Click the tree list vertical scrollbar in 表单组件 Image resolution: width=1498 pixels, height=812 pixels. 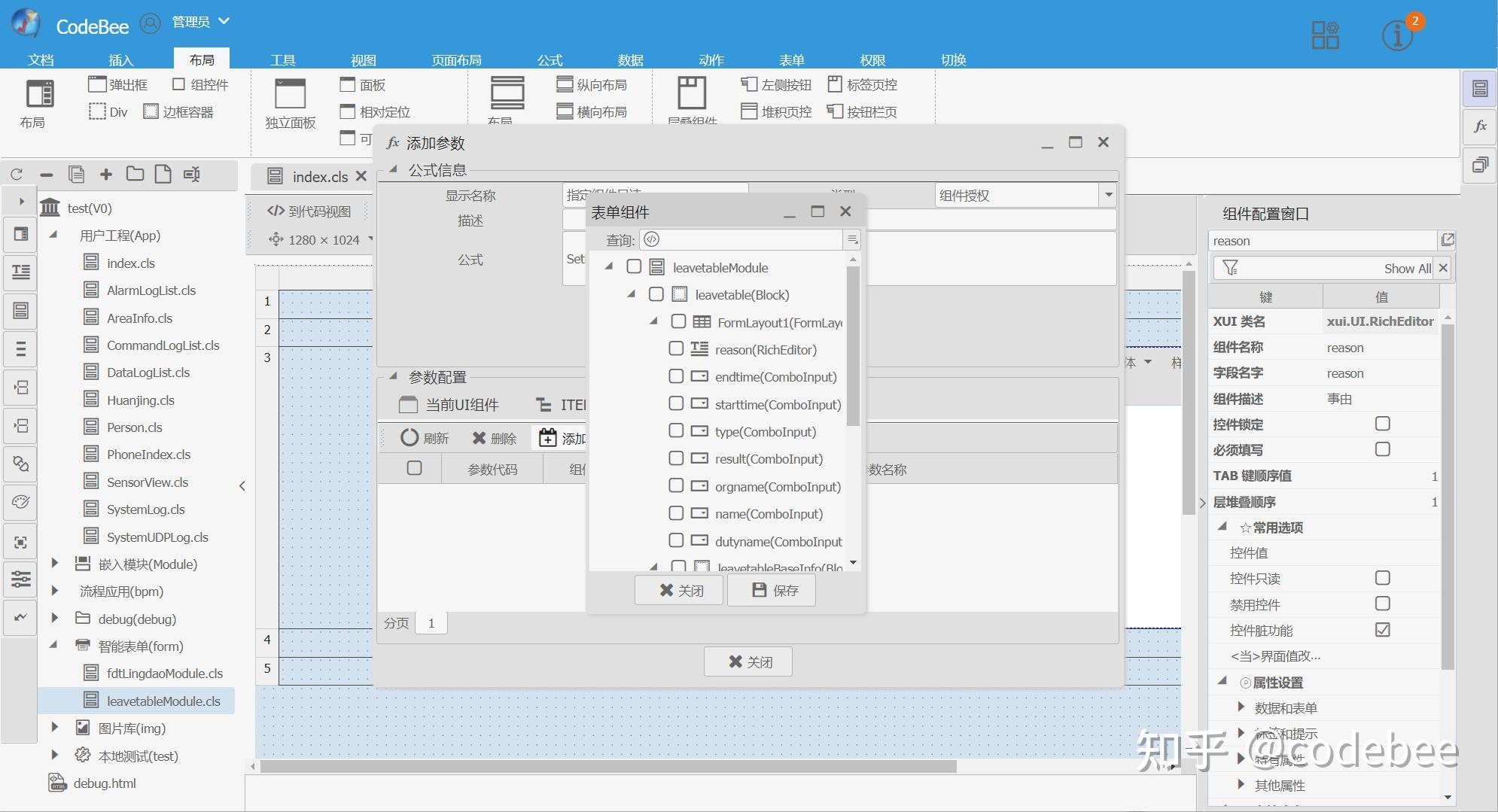[x=852, y=346]
